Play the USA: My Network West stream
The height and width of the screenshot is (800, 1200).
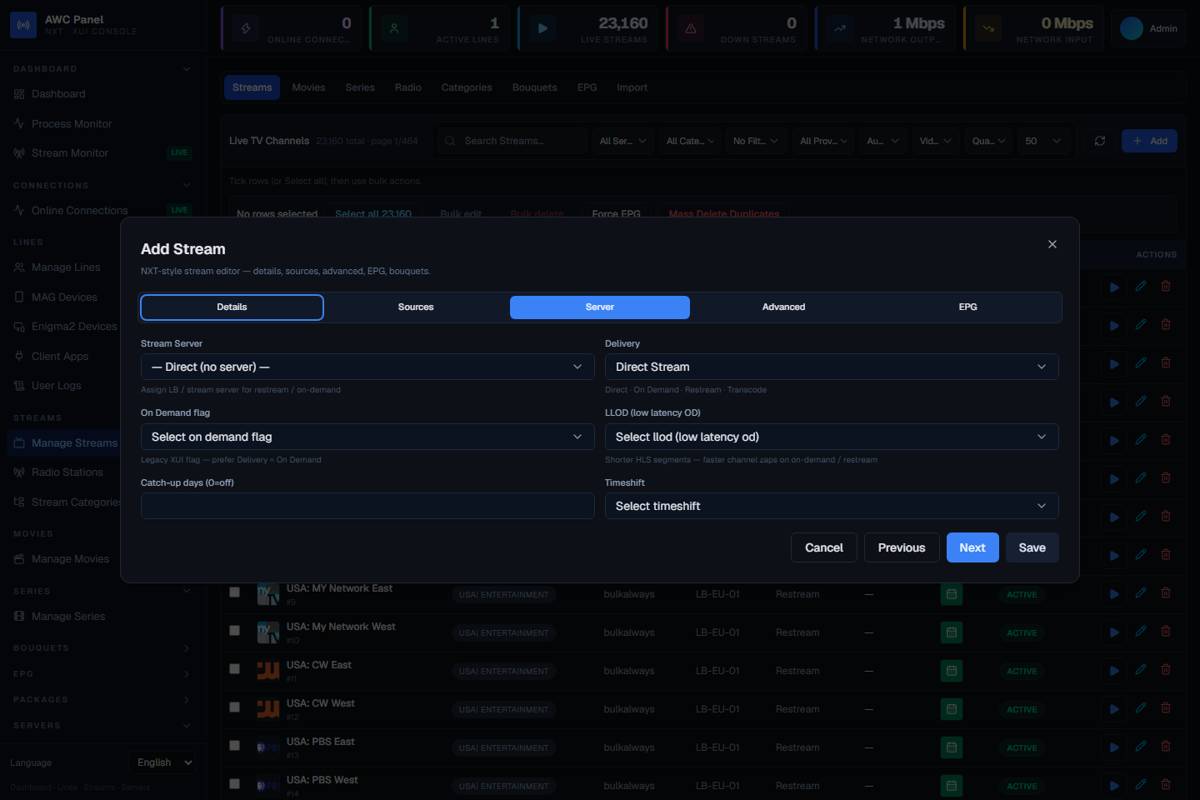click(1115, 632)
